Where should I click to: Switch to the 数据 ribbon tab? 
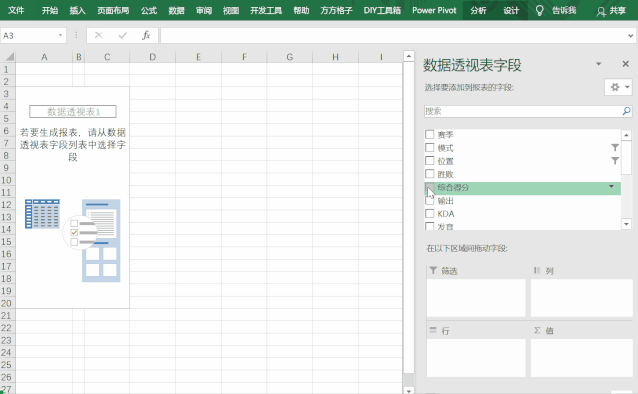pos(177,10)
